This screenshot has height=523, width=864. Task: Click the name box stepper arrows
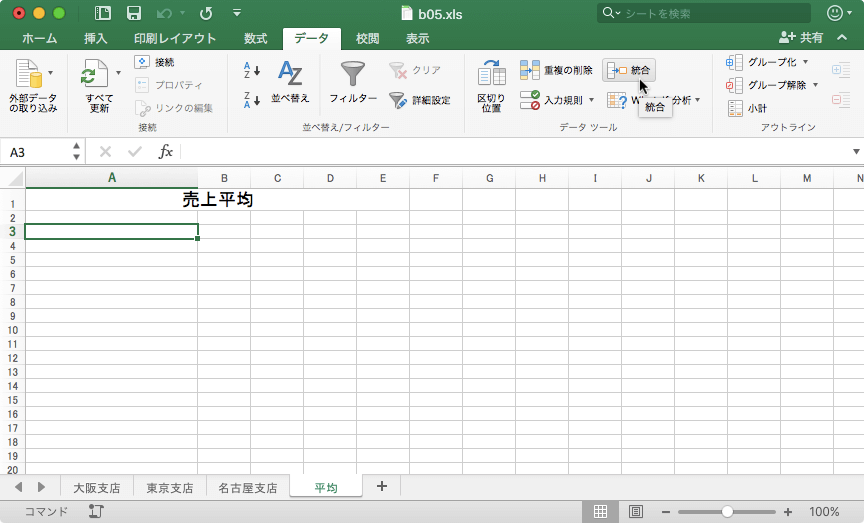77,152
